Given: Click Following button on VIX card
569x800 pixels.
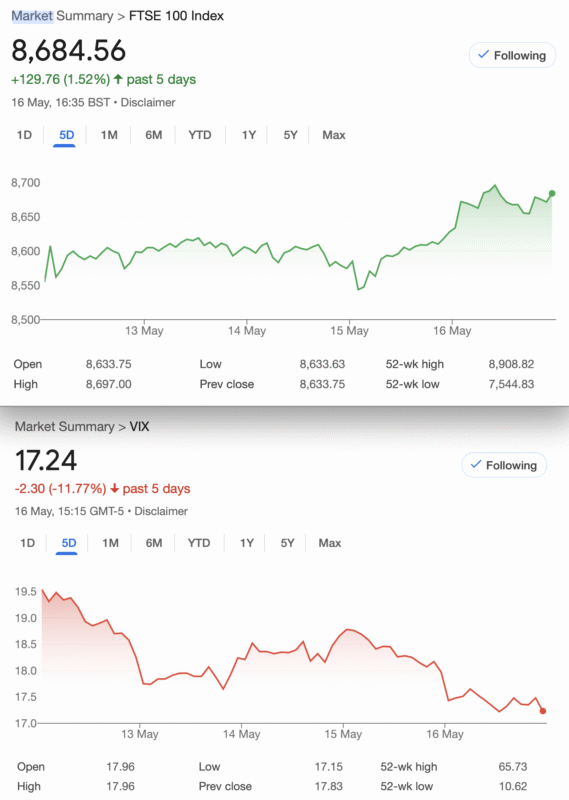Looking at the screenshot, I should pyautogui.click(x=504, y=465).
